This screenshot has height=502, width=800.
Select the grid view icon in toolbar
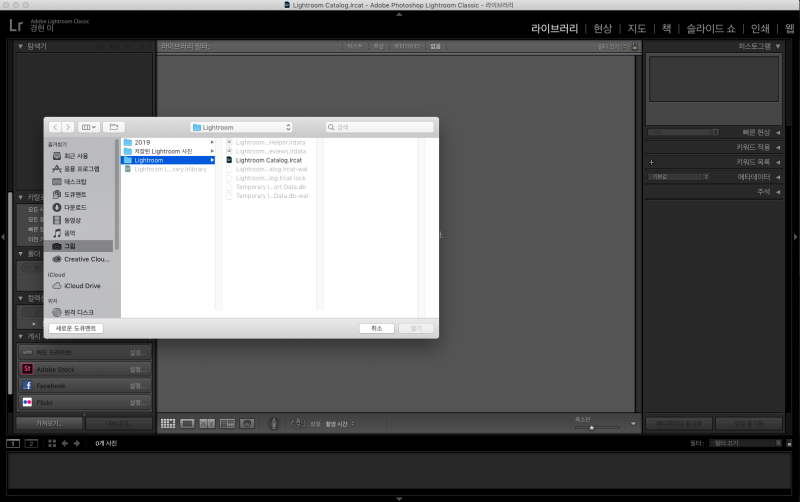click(168, 423)
